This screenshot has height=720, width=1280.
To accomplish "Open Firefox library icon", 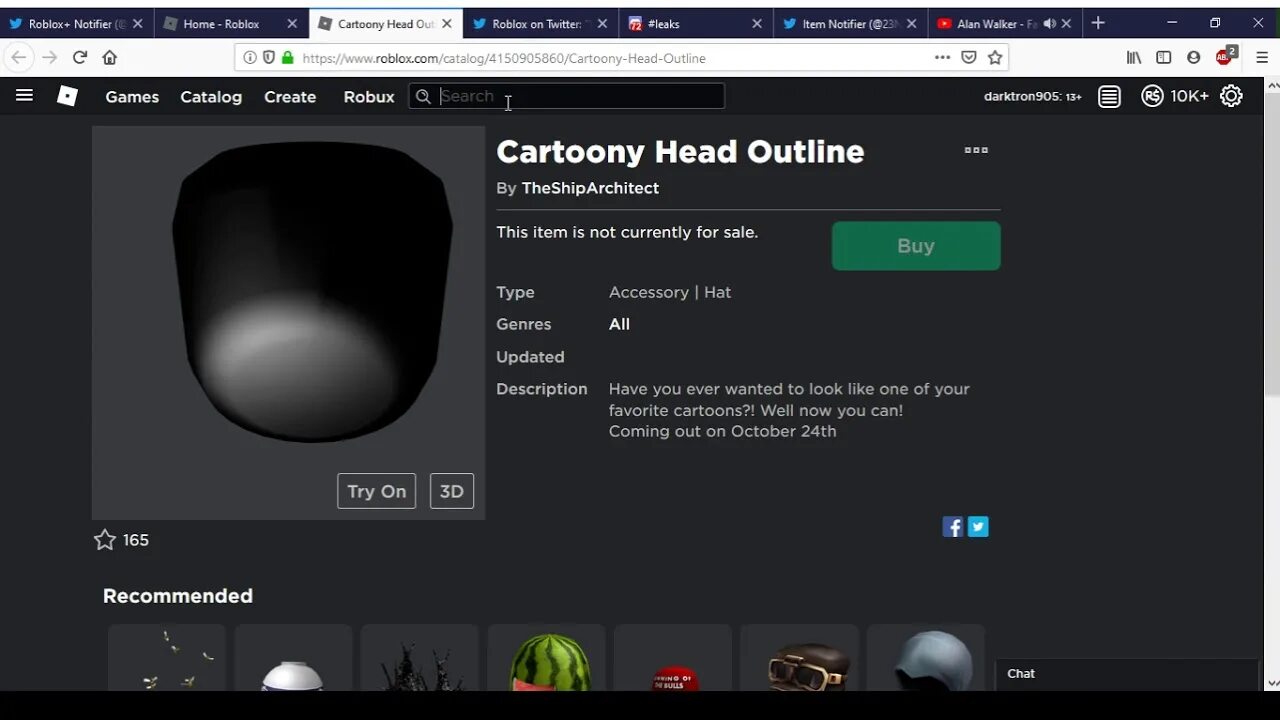I will (1134, 58).
